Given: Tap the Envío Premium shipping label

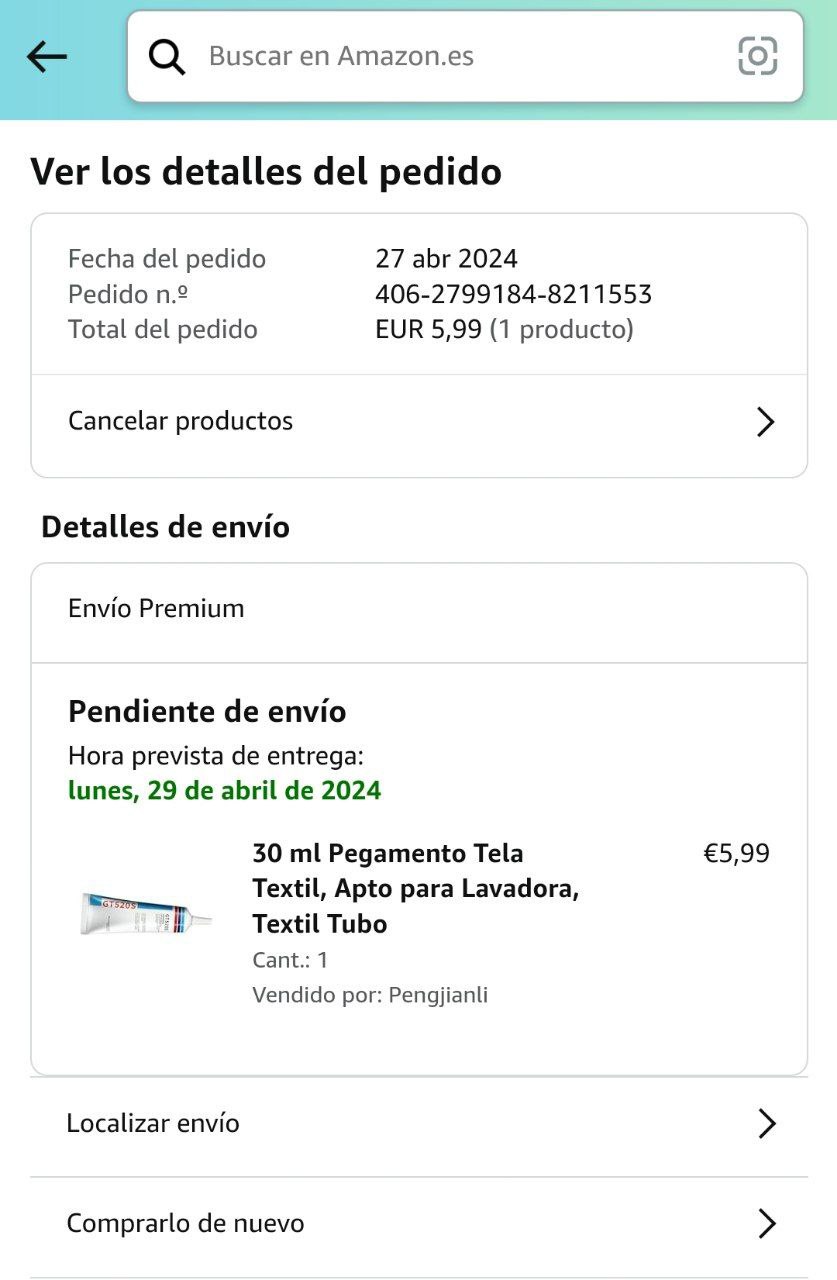Looking at the screenshot, I should click(x=156, y=608).
